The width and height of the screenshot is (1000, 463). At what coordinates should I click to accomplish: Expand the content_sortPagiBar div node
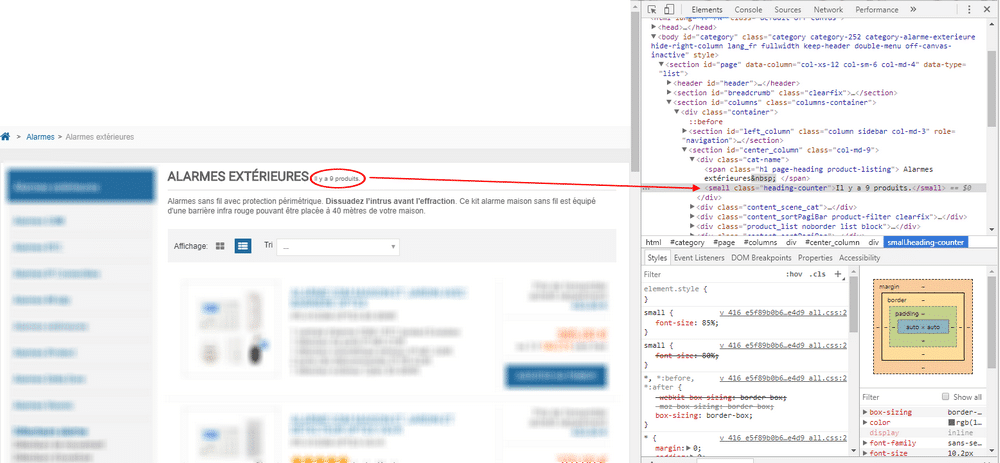pyautogui.click(x=693, y=217)
